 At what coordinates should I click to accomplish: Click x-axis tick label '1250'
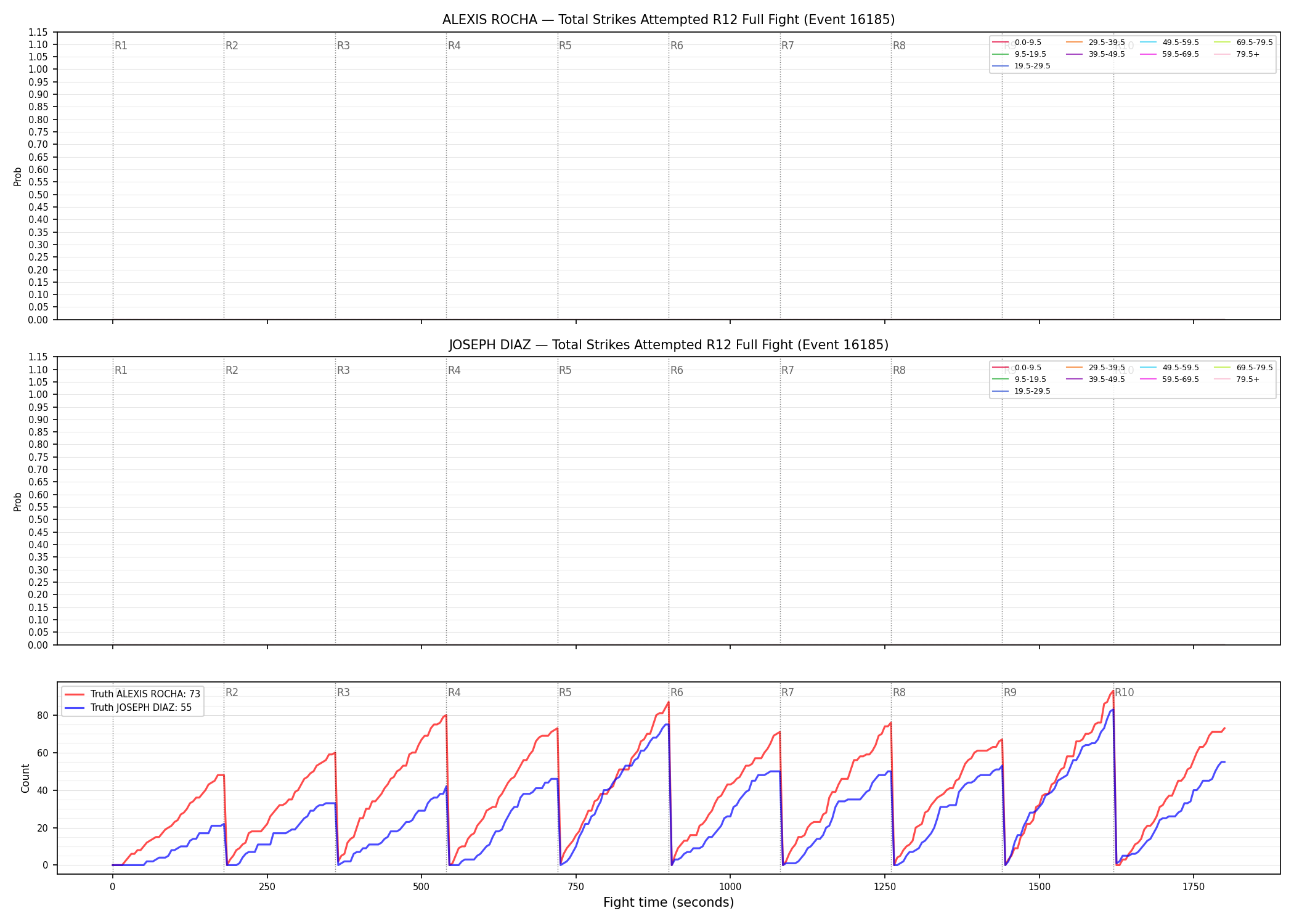(885, 887)
